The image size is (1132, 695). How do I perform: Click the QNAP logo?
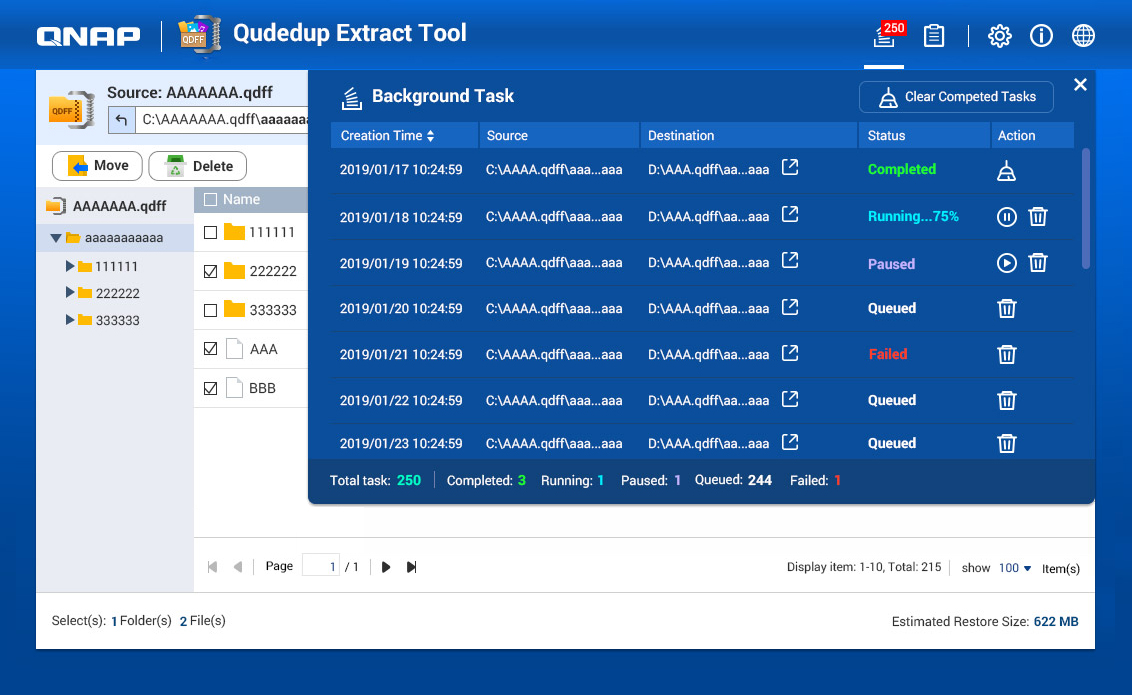tap(89, 35)
